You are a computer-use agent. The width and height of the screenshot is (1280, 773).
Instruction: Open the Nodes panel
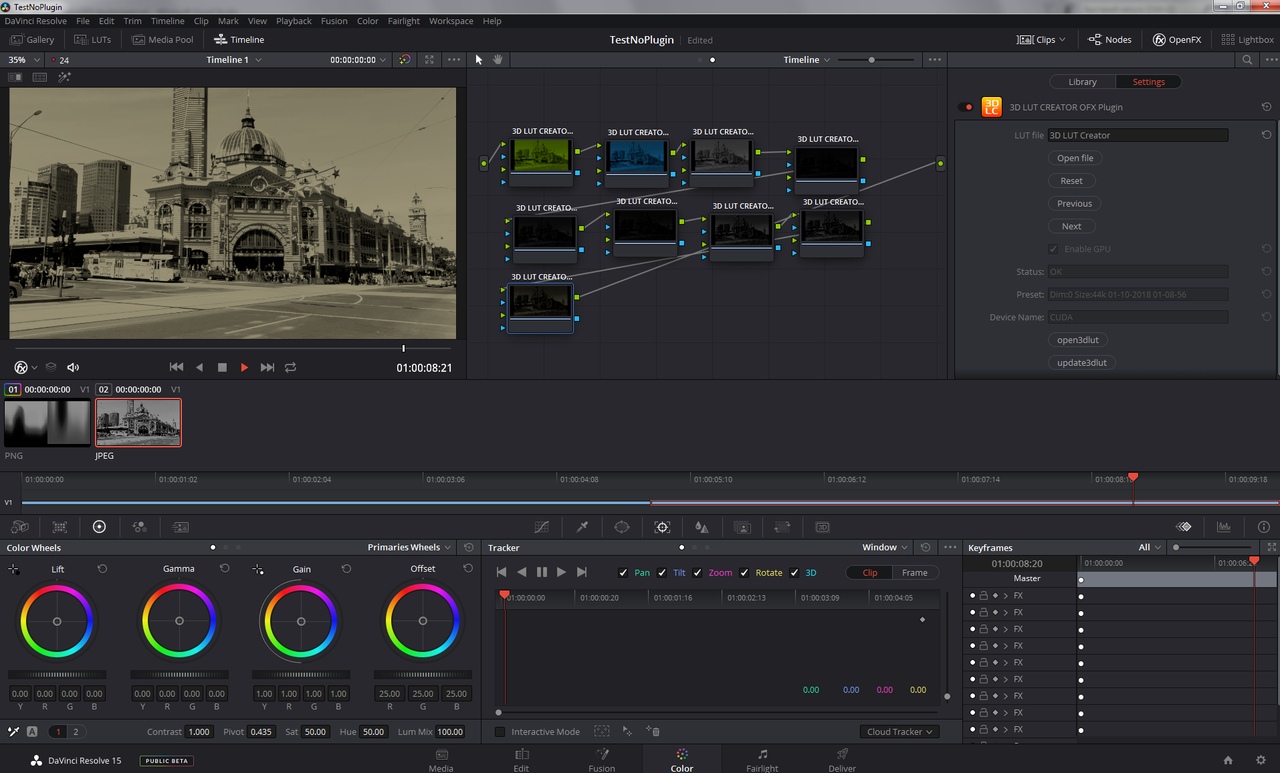tap(1110, 40)
